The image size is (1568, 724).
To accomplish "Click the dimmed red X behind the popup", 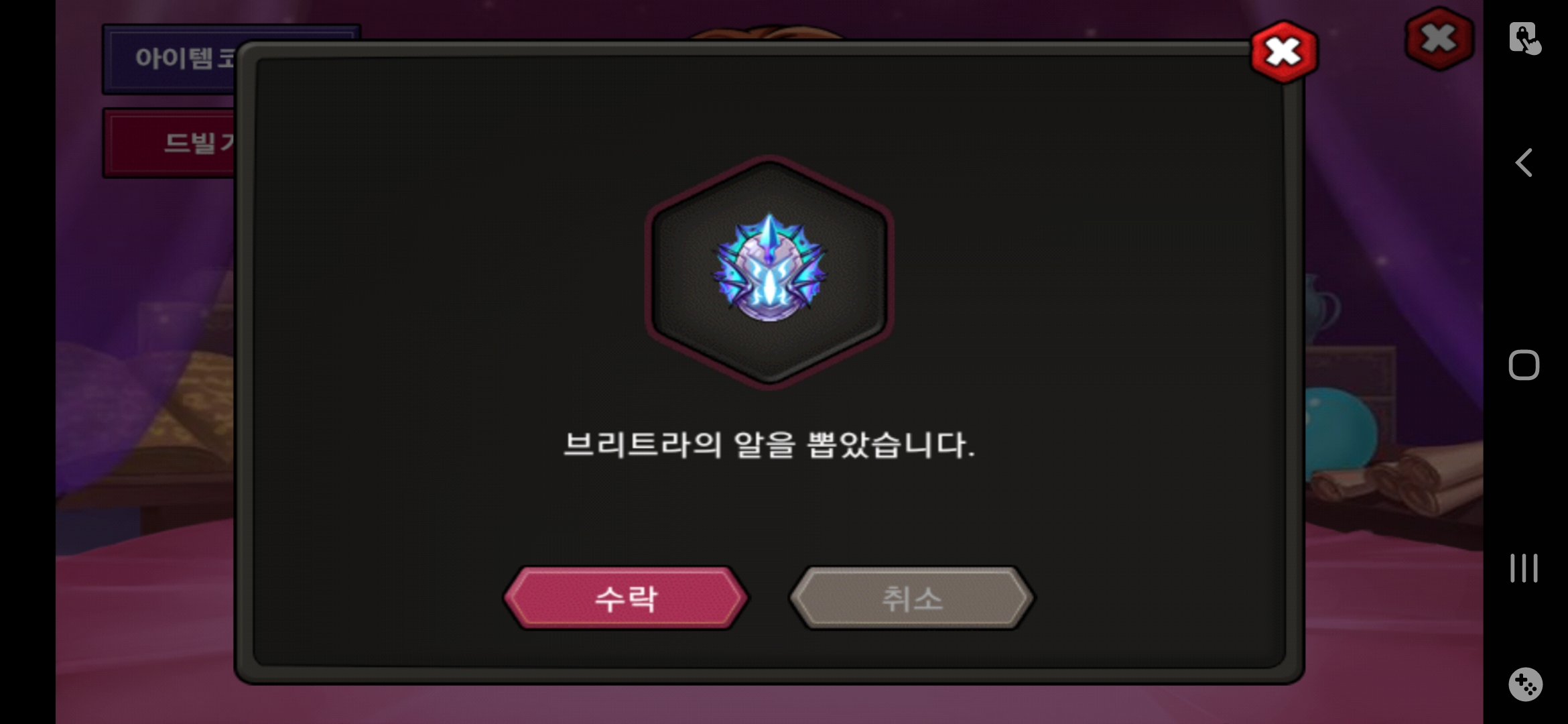I will [1439, 38].
